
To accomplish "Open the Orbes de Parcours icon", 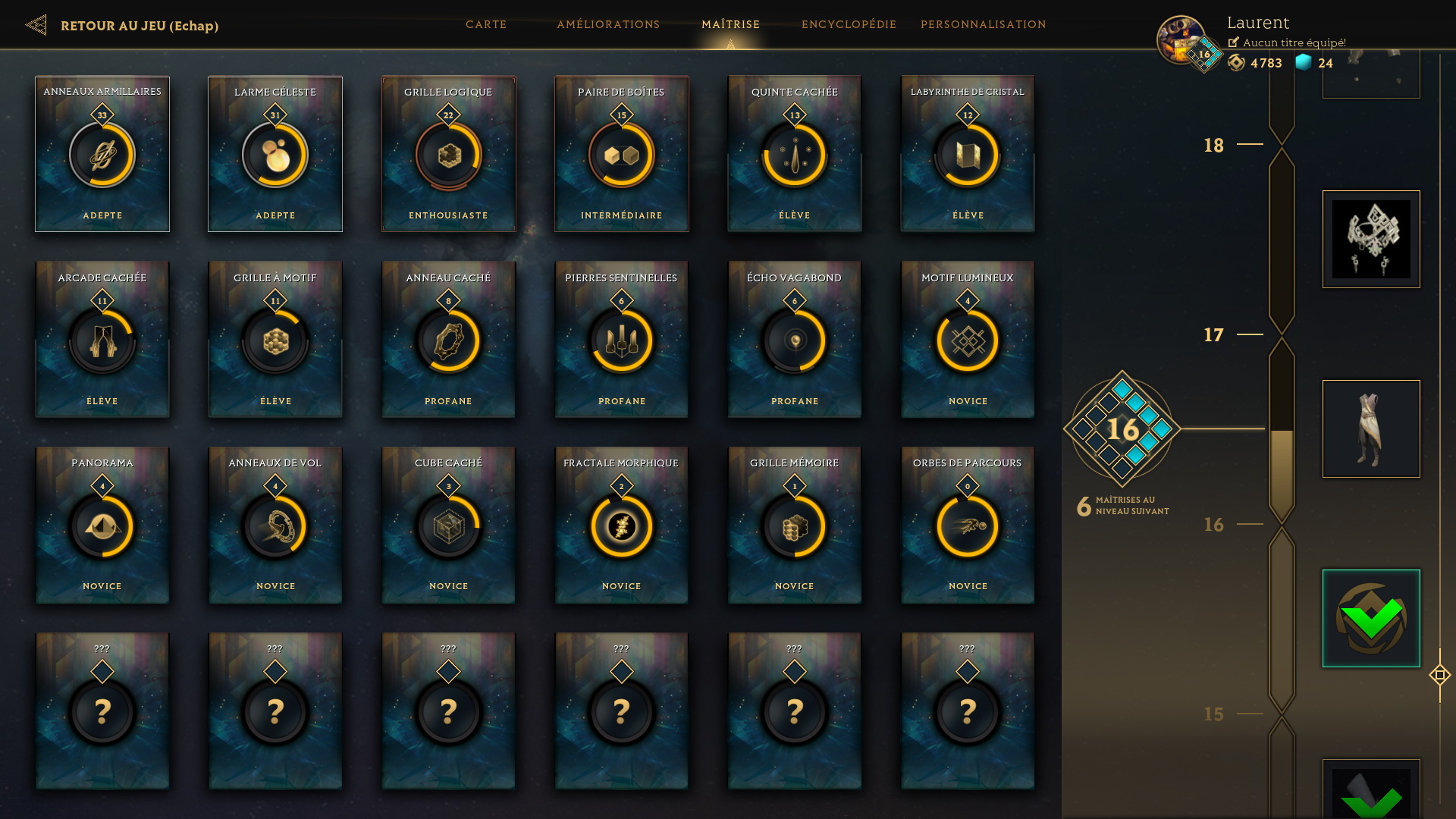I will 968,526.
